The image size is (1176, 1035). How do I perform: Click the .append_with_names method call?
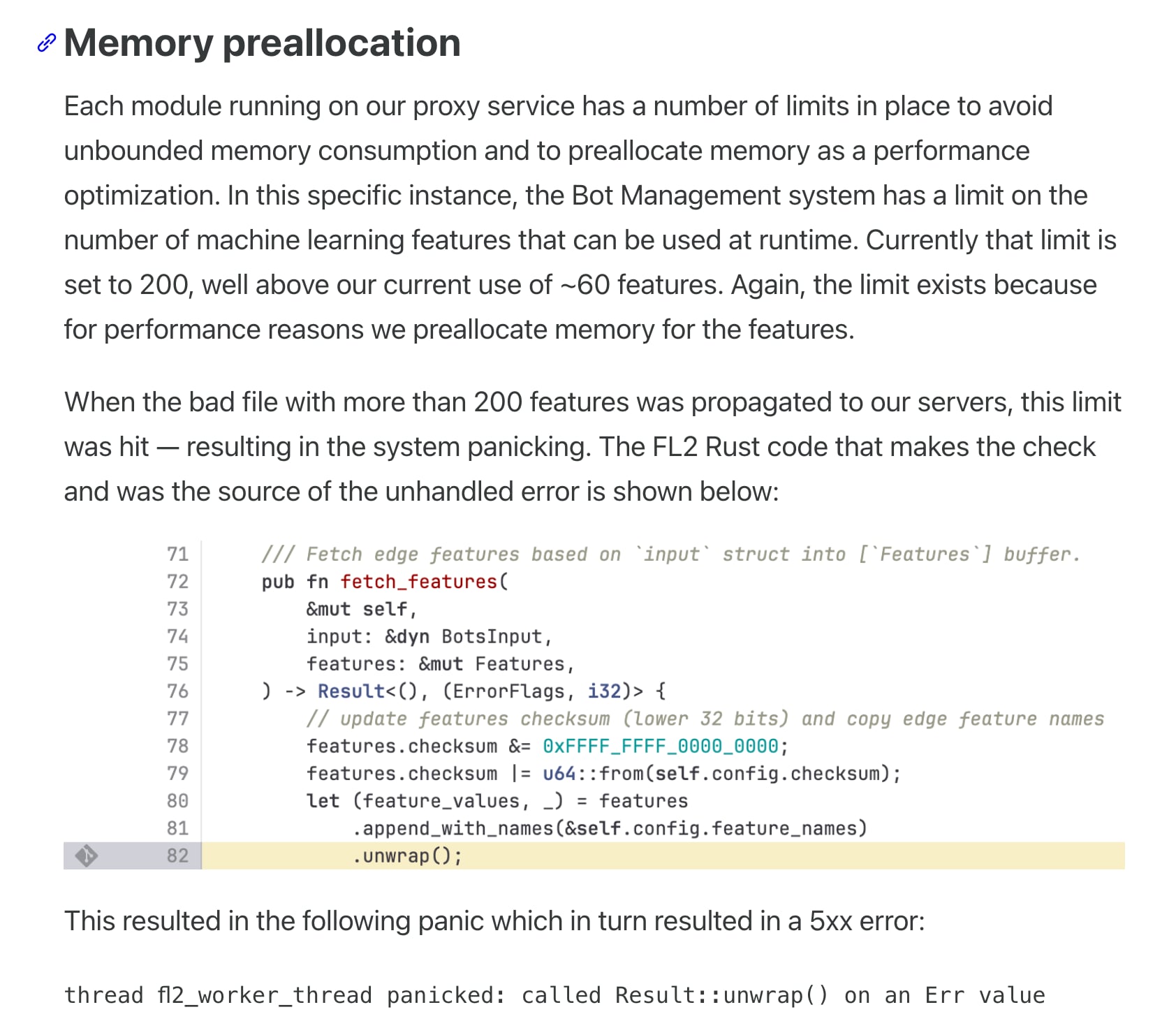[457, 828]
